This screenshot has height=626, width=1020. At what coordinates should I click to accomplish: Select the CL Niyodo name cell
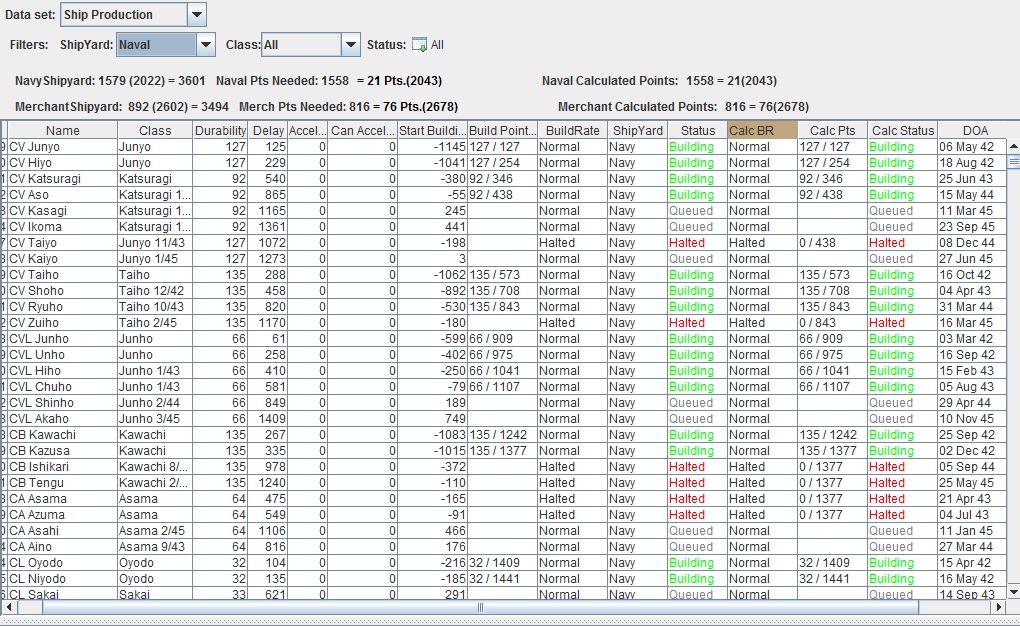point(62,579)
